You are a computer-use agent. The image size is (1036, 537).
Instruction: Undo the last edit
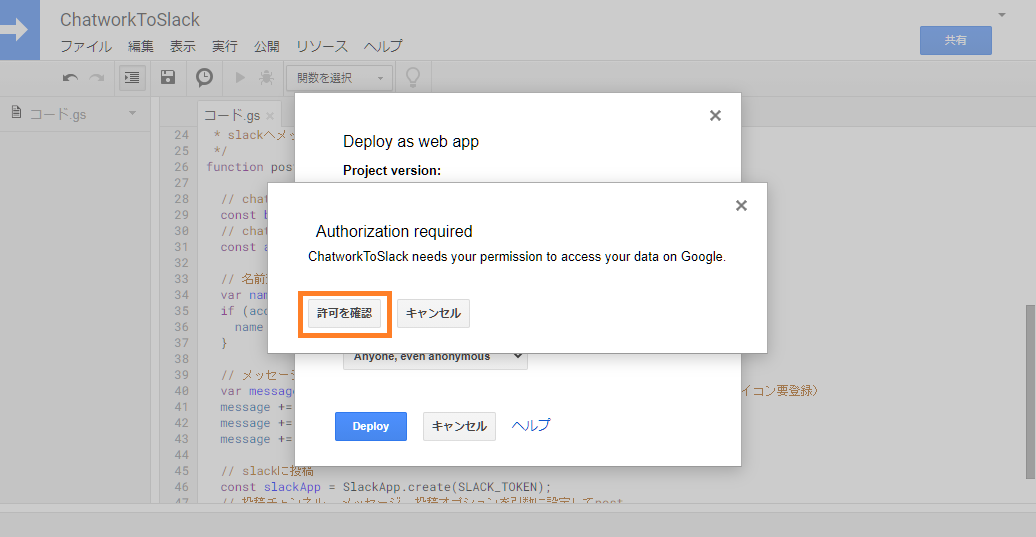[70, 78]
